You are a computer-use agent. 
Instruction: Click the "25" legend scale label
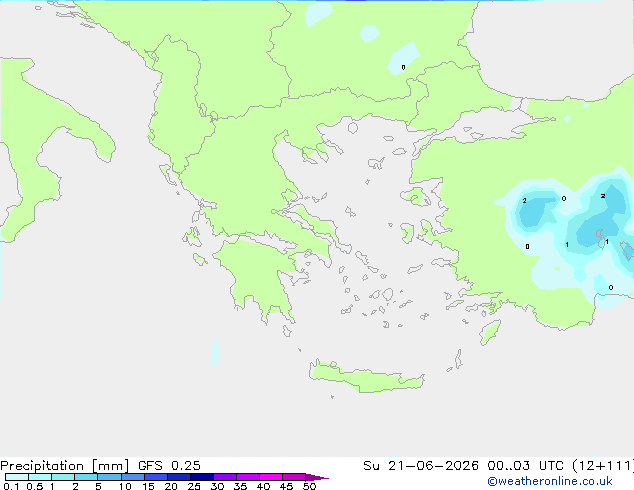194,486
